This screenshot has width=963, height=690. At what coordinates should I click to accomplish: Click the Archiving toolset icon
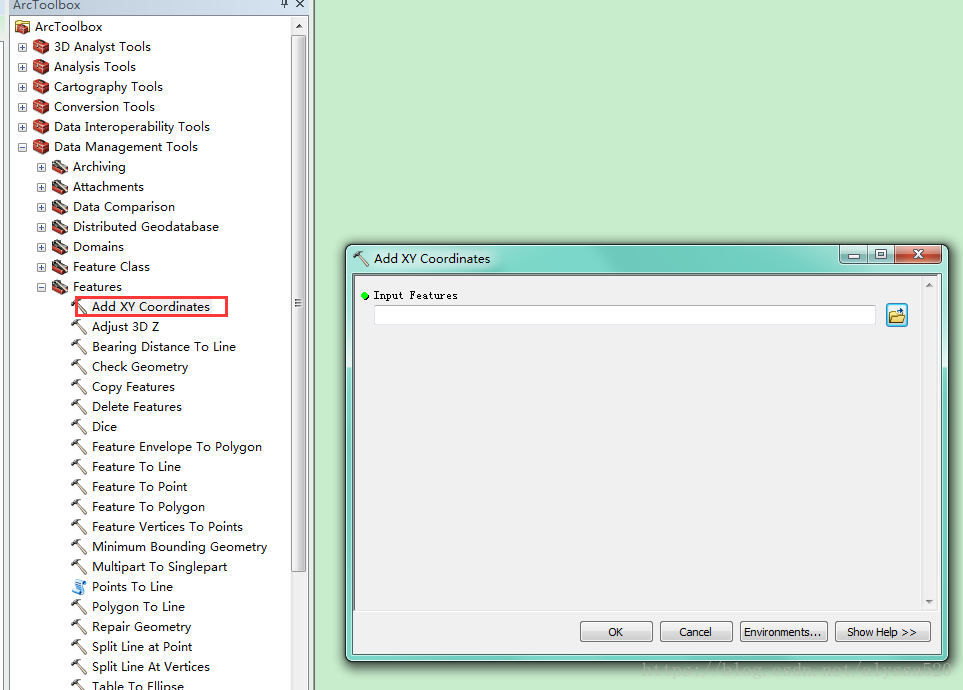[60, 167]
